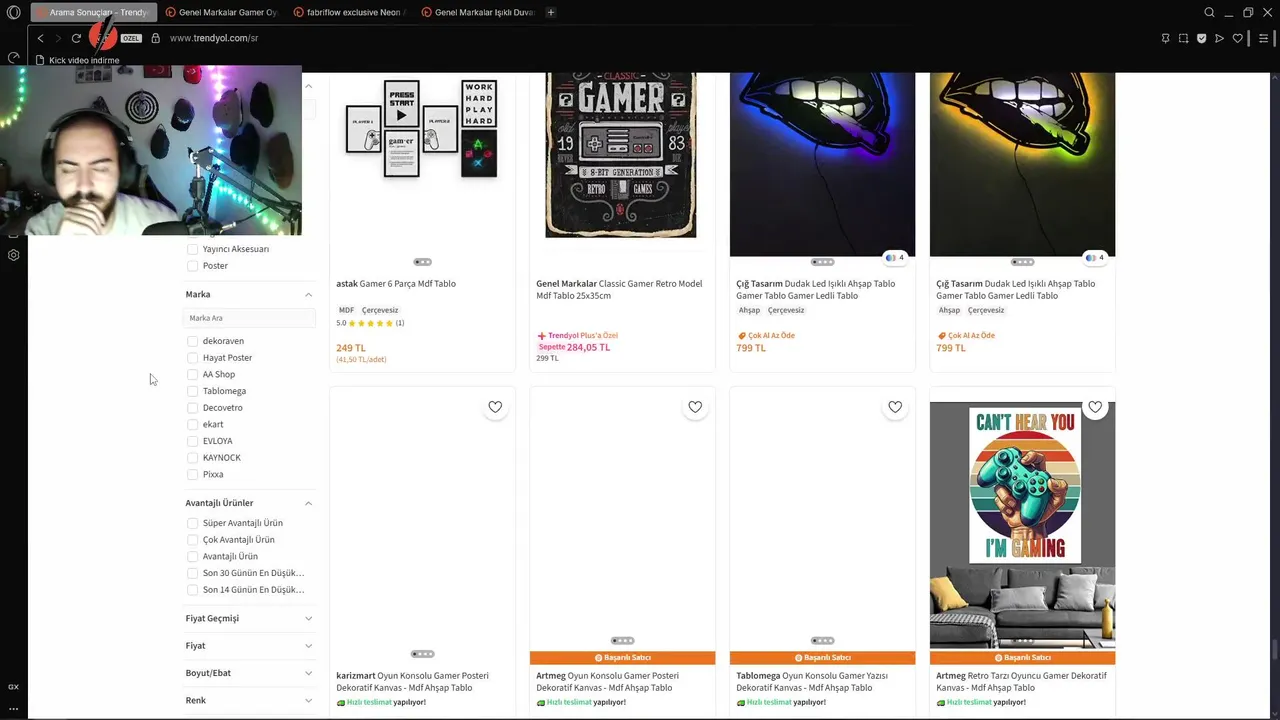This screenshot has height=720, width=1280.
Task: Click the www.trendyol.com address bar
Action: 214,38
